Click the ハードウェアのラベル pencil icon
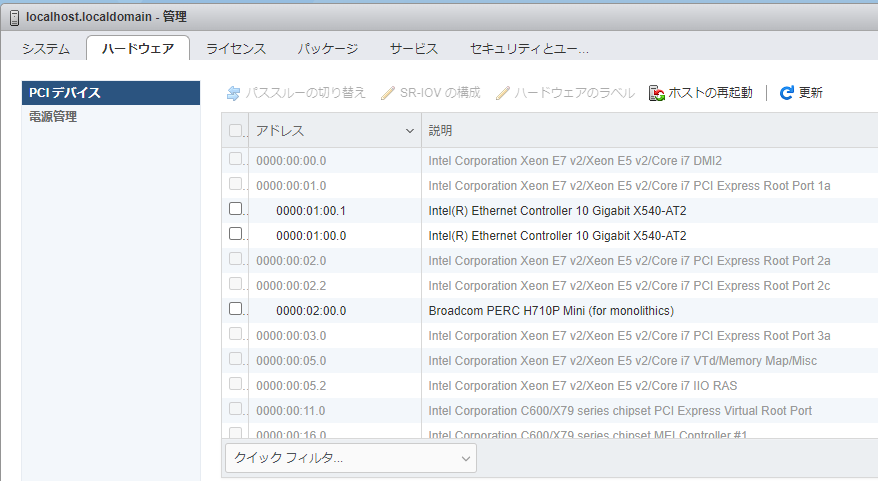The height and width of the screenshot is (481, 878). [503, 93]
